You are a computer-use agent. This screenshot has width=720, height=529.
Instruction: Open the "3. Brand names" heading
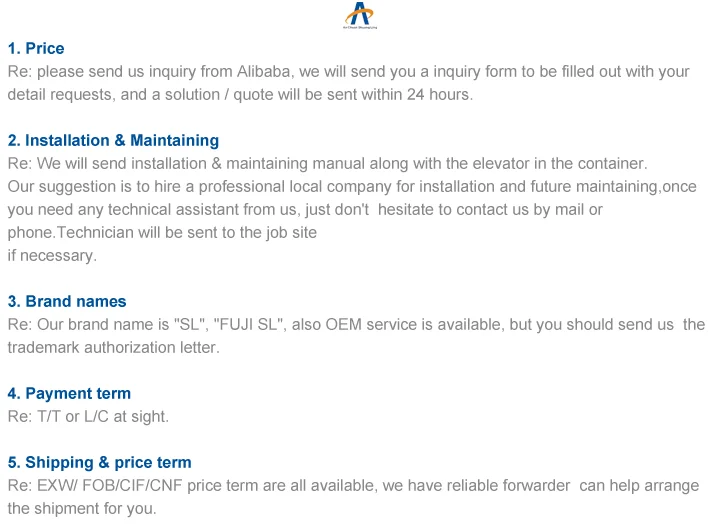[x=67, y=301]
